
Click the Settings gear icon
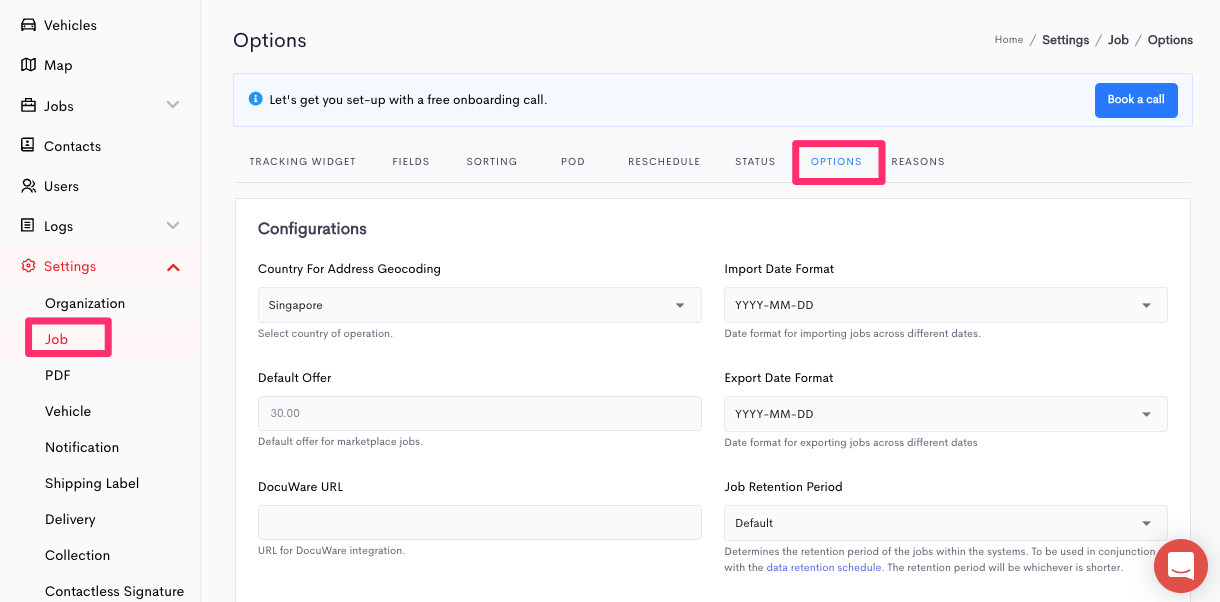tap(28, 266)
